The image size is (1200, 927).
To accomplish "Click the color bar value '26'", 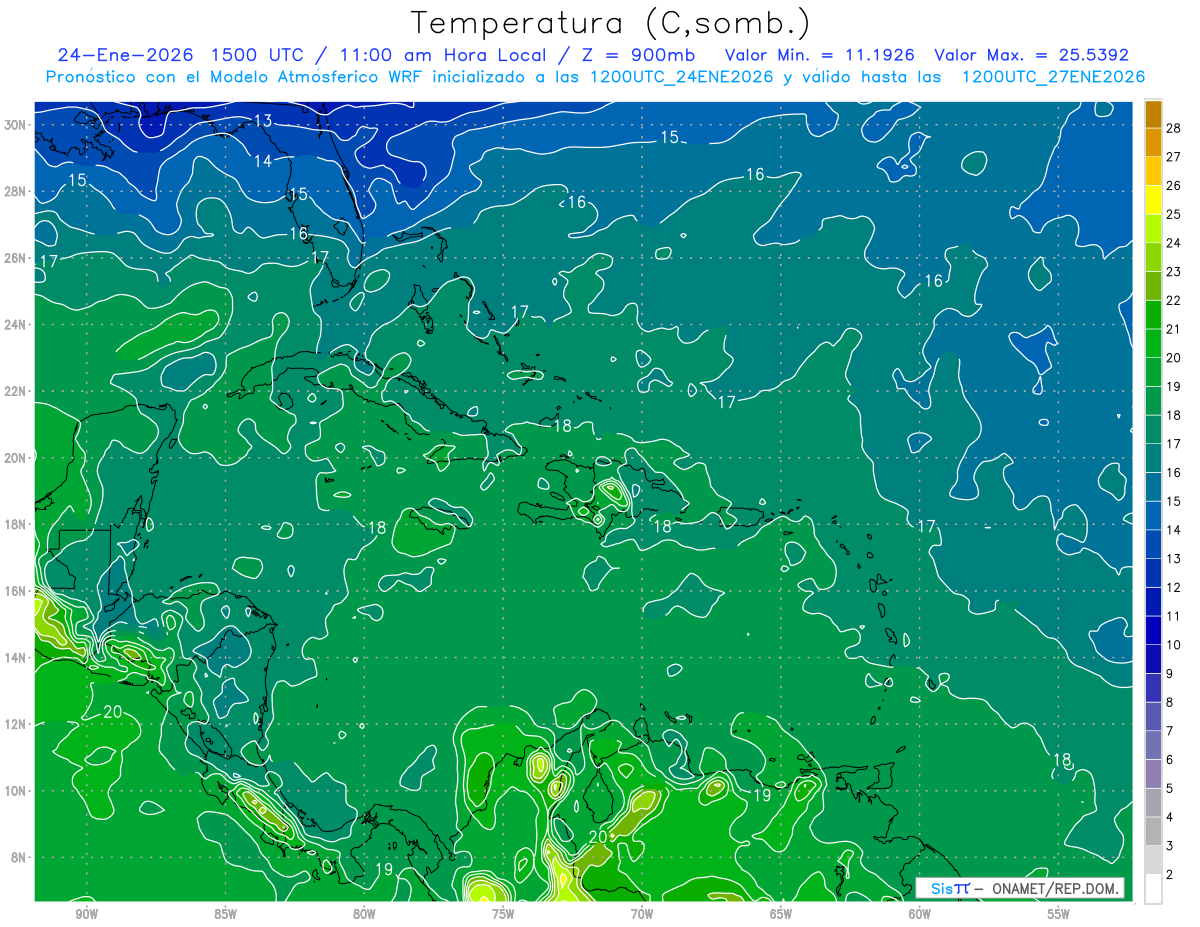I will (1174, 186).
